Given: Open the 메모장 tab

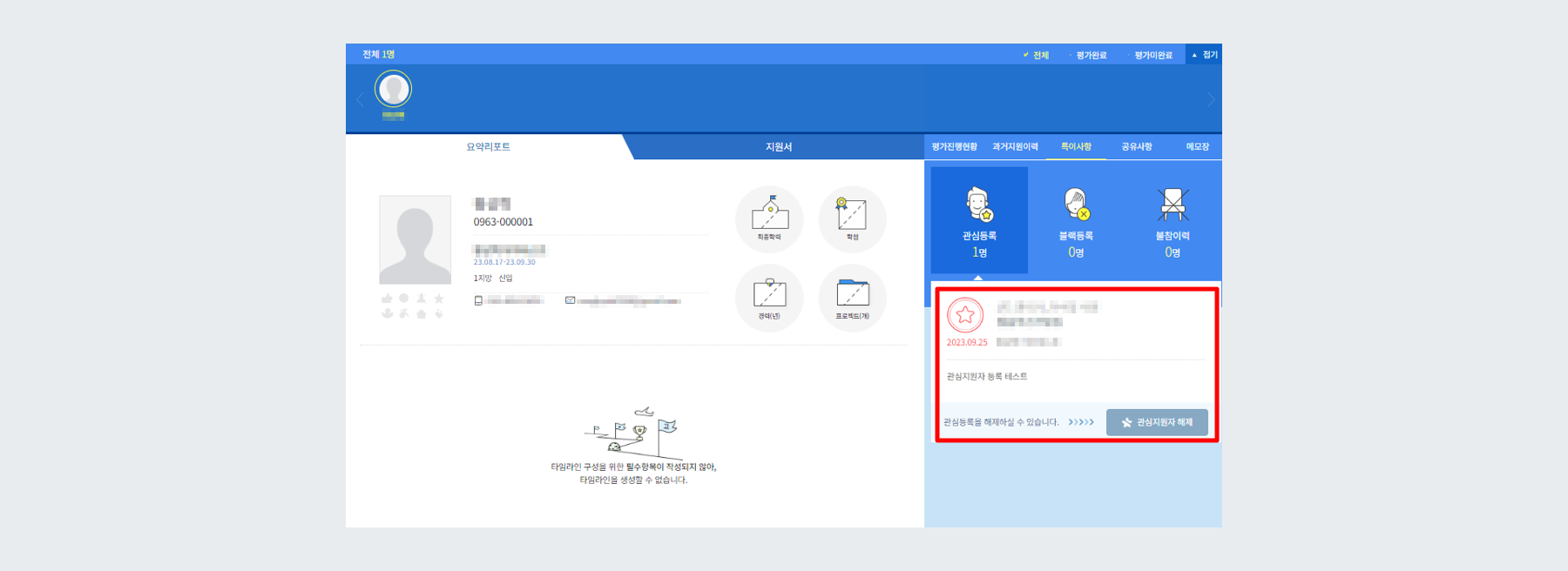Looking at the screenshot, I should 1197,147.
